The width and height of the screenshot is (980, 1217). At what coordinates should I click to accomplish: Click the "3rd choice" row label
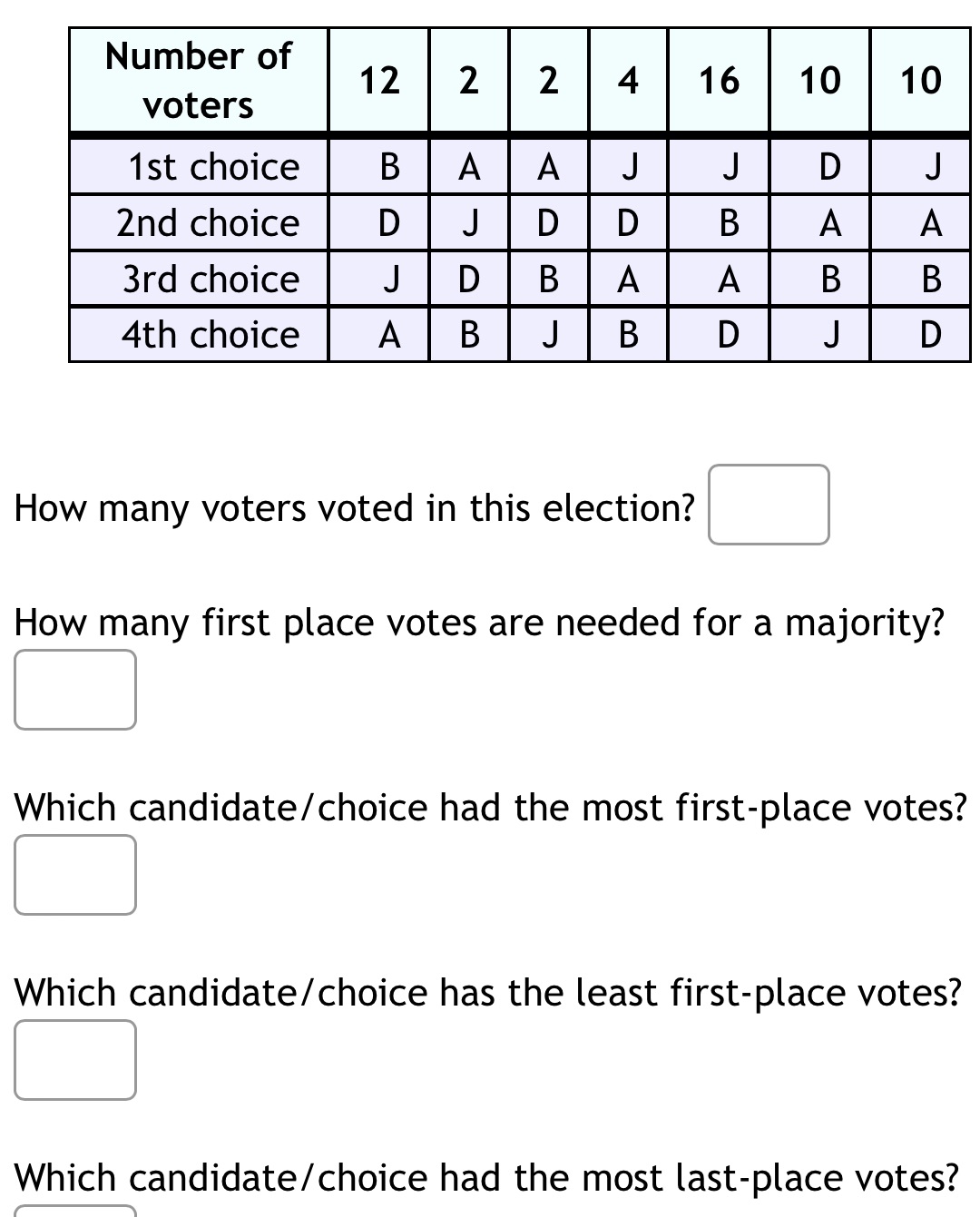(x=211, y=280)
